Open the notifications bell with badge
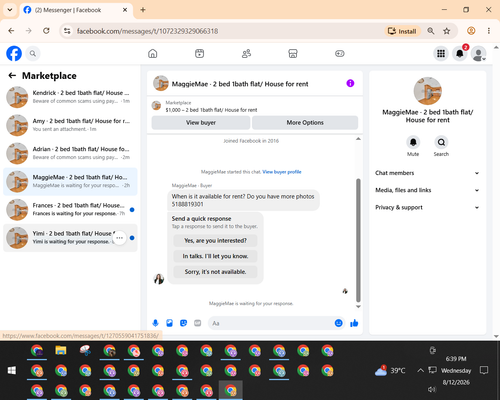Viewport: 500px width, 400px height. (x=460, y=53)
